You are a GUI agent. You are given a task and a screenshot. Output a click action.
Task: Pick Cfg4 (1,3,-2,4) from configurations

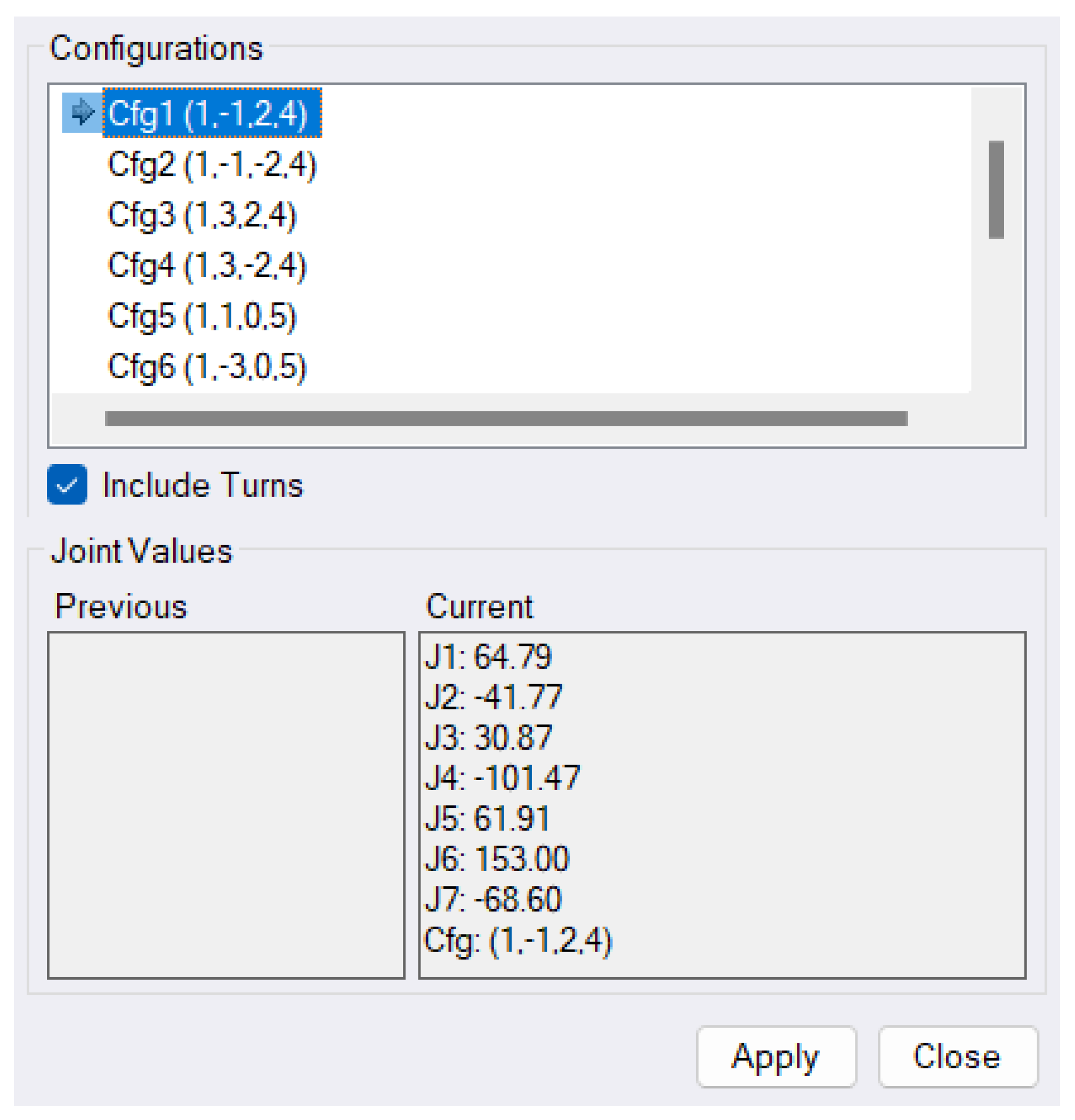coord(207,266)
